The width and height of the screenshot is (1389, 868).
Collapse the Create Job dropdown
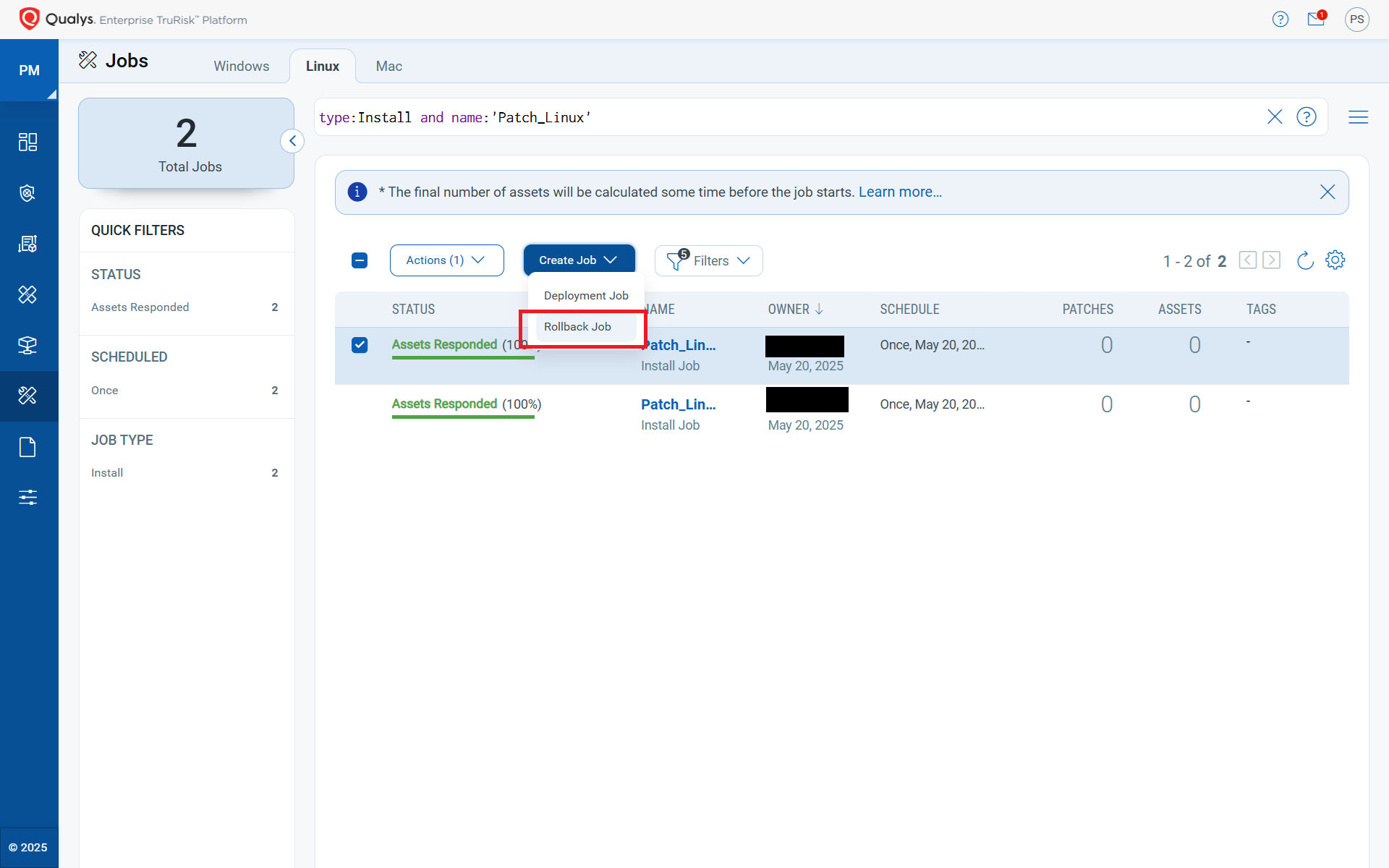(x=579, y=260)
